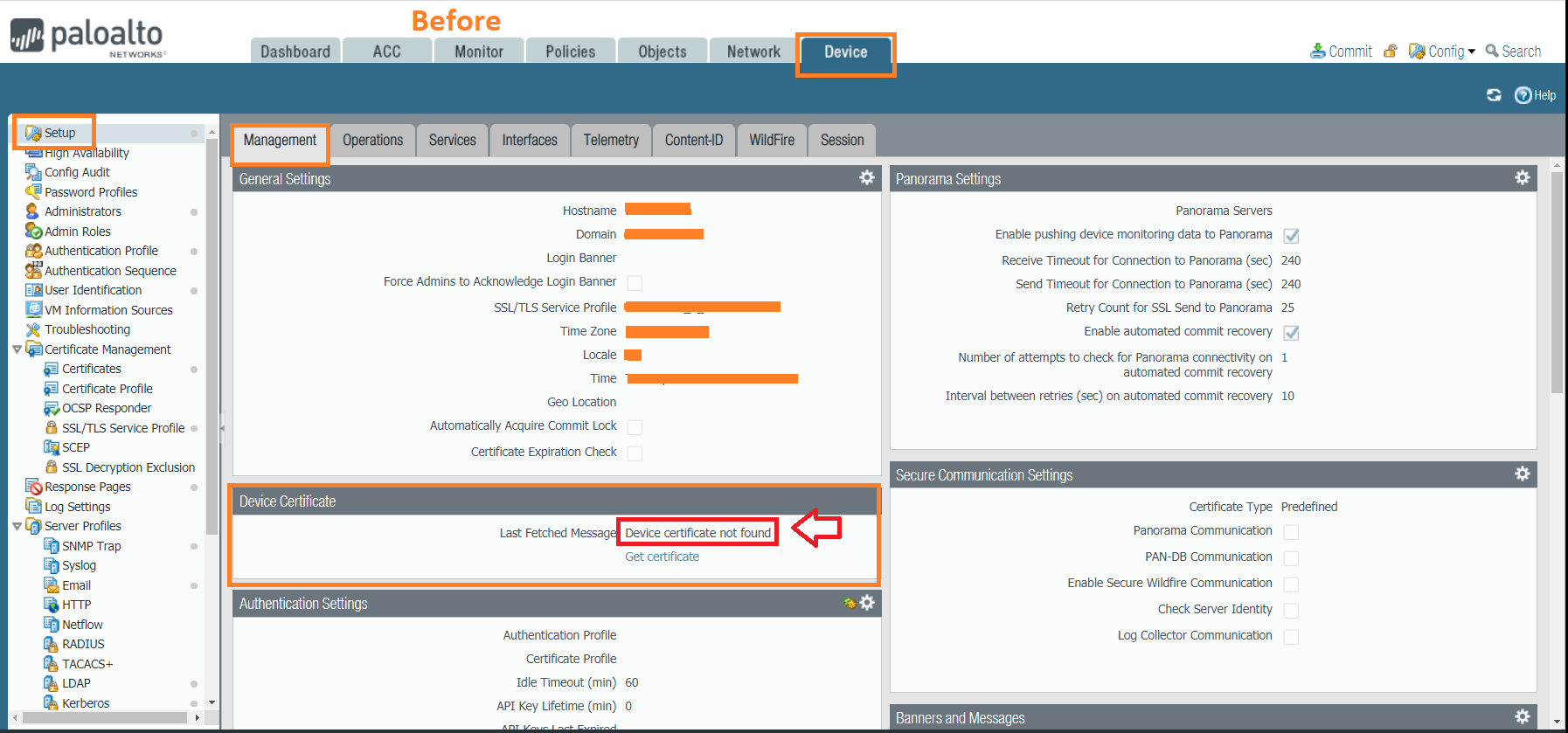Click sidebar scroll up arrow
This screenshot has height=733, width=1568.
pyautogui.click(x=212, y=132)
